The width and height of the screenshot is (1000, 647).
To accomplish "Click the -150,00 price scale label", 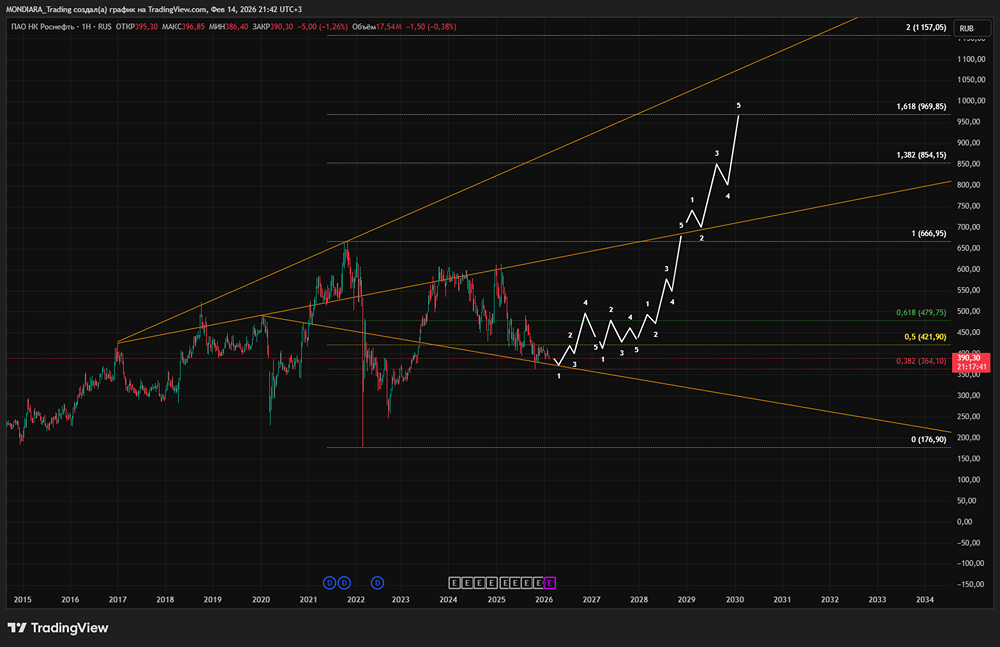I will [969, 584].
